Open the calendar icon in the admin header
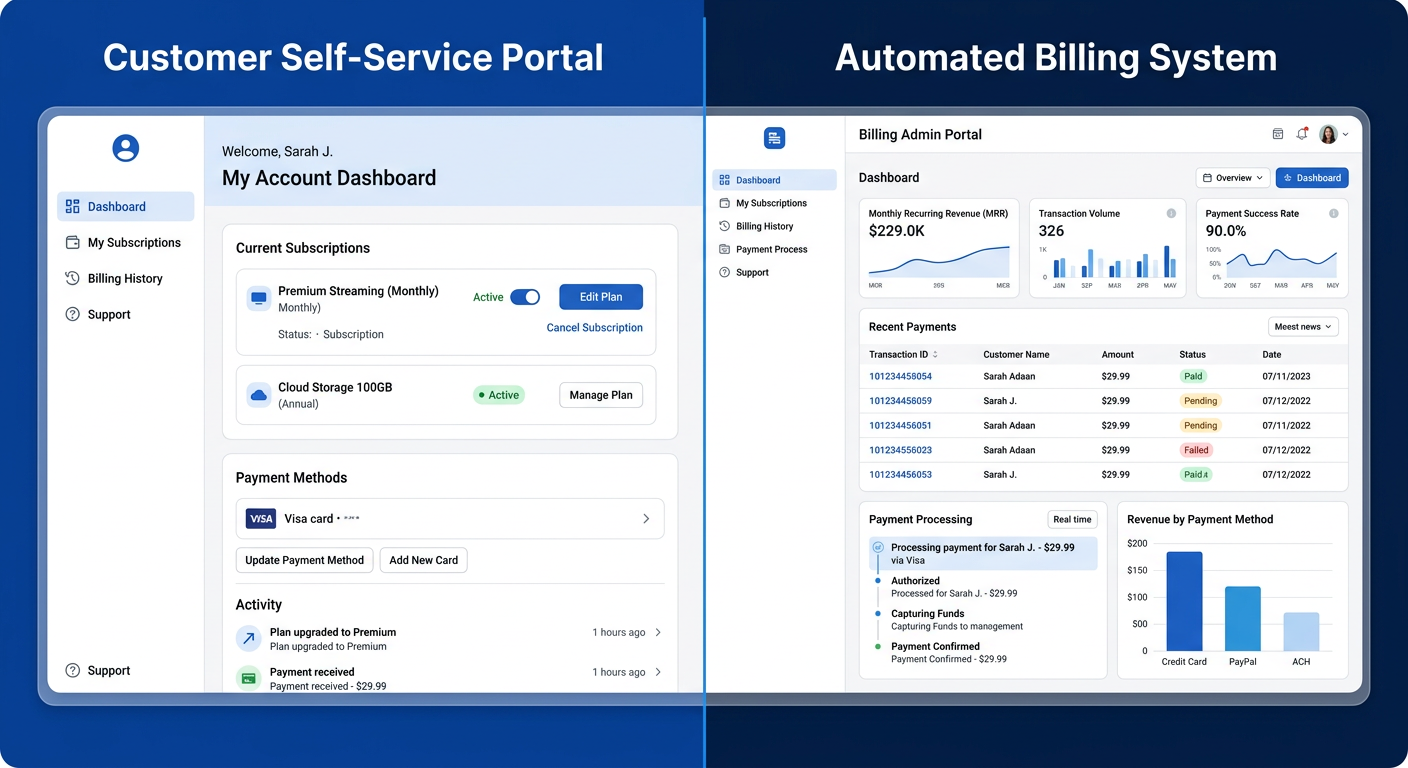 click(1277, 133)
